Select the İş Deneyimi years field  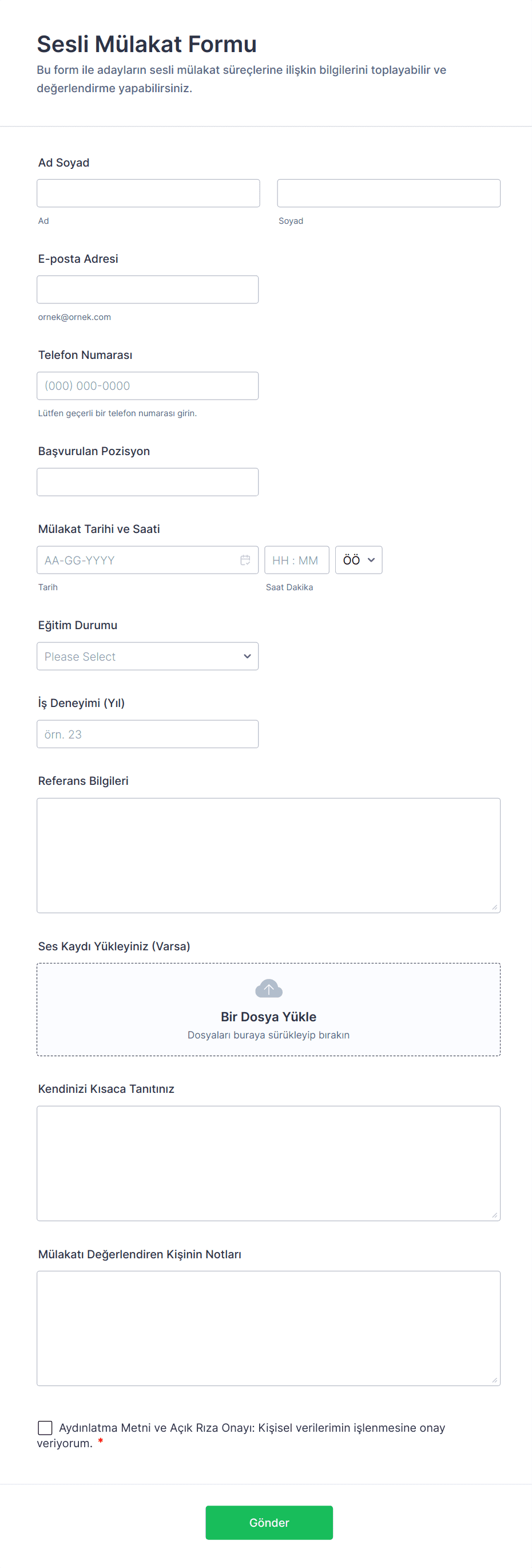(147, 734)
